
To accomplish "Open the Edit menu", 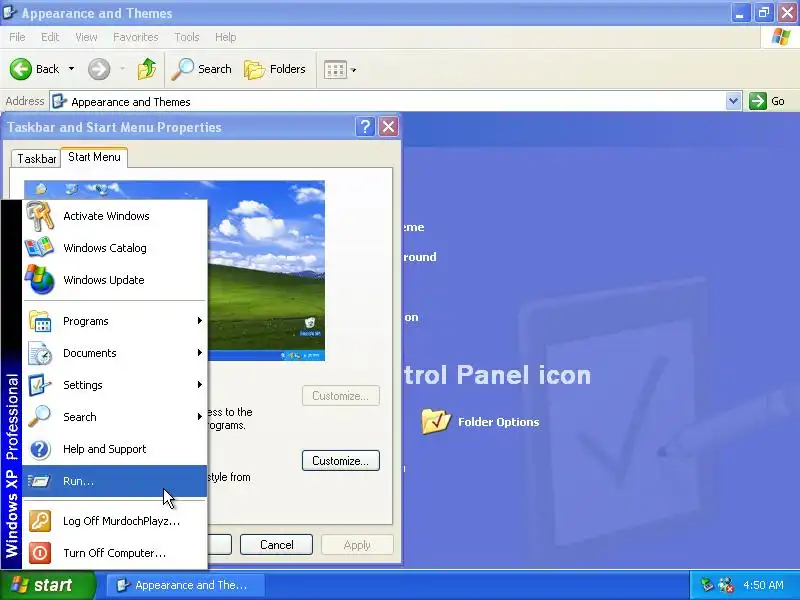I will point(50,37).
